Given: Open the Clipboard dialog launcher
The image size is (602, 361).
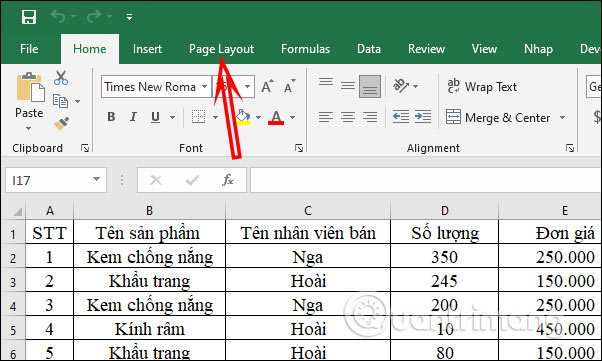Looking at the screenshot, I should click(x=85, y=148).
